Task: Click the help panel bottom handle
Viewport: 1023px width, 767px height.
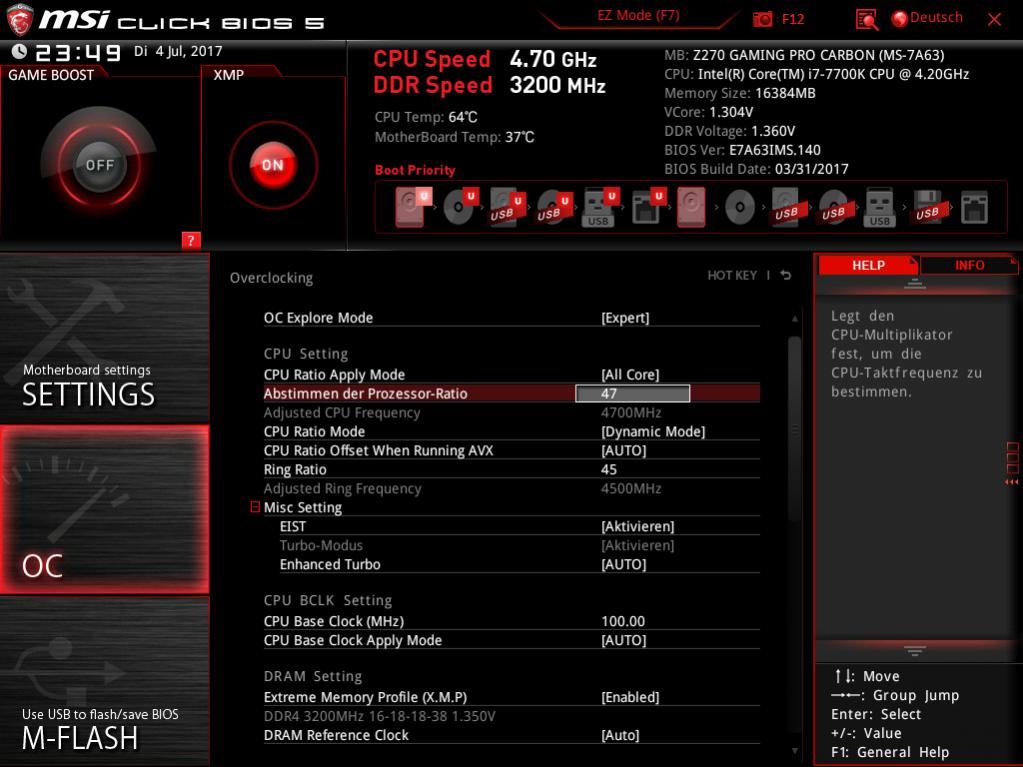Action: coord(915,650)
